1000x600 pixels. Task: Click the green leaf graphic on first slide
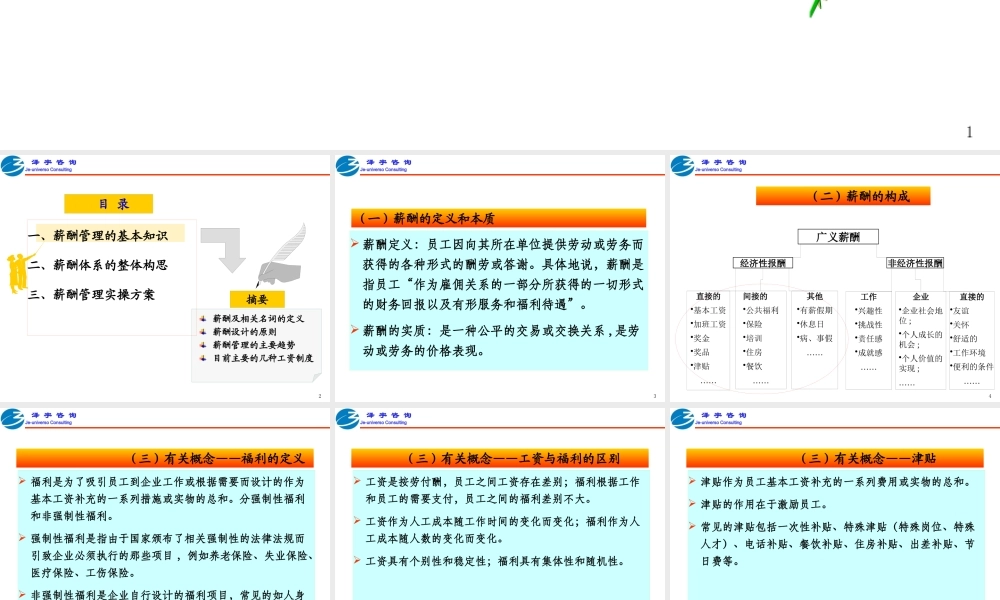816,8
